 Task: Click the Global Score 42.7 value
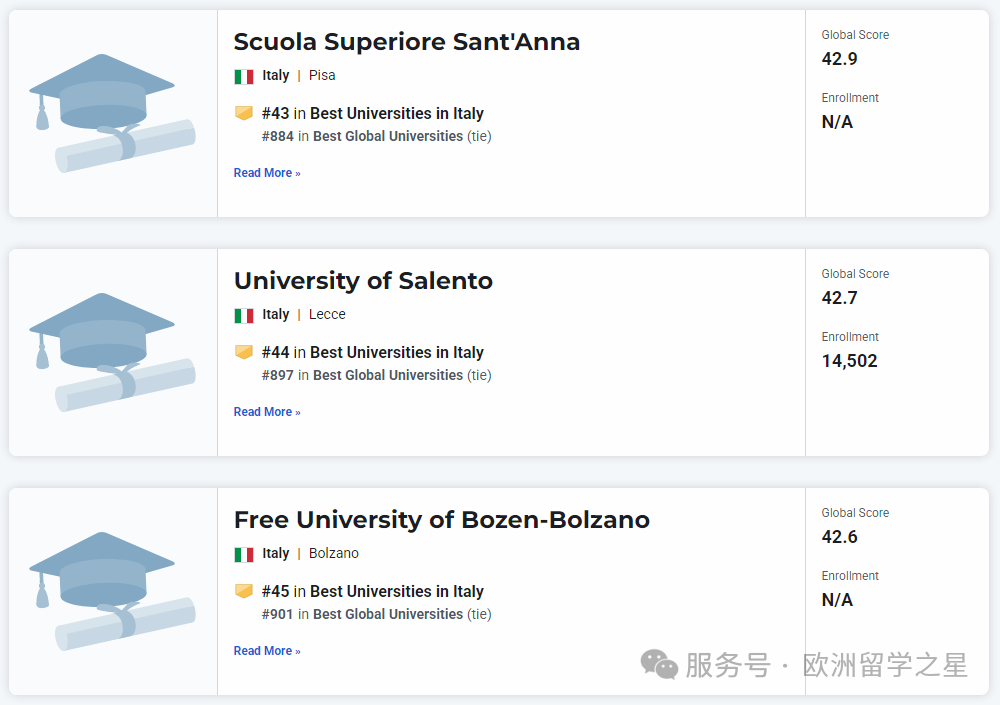point(839,298)
